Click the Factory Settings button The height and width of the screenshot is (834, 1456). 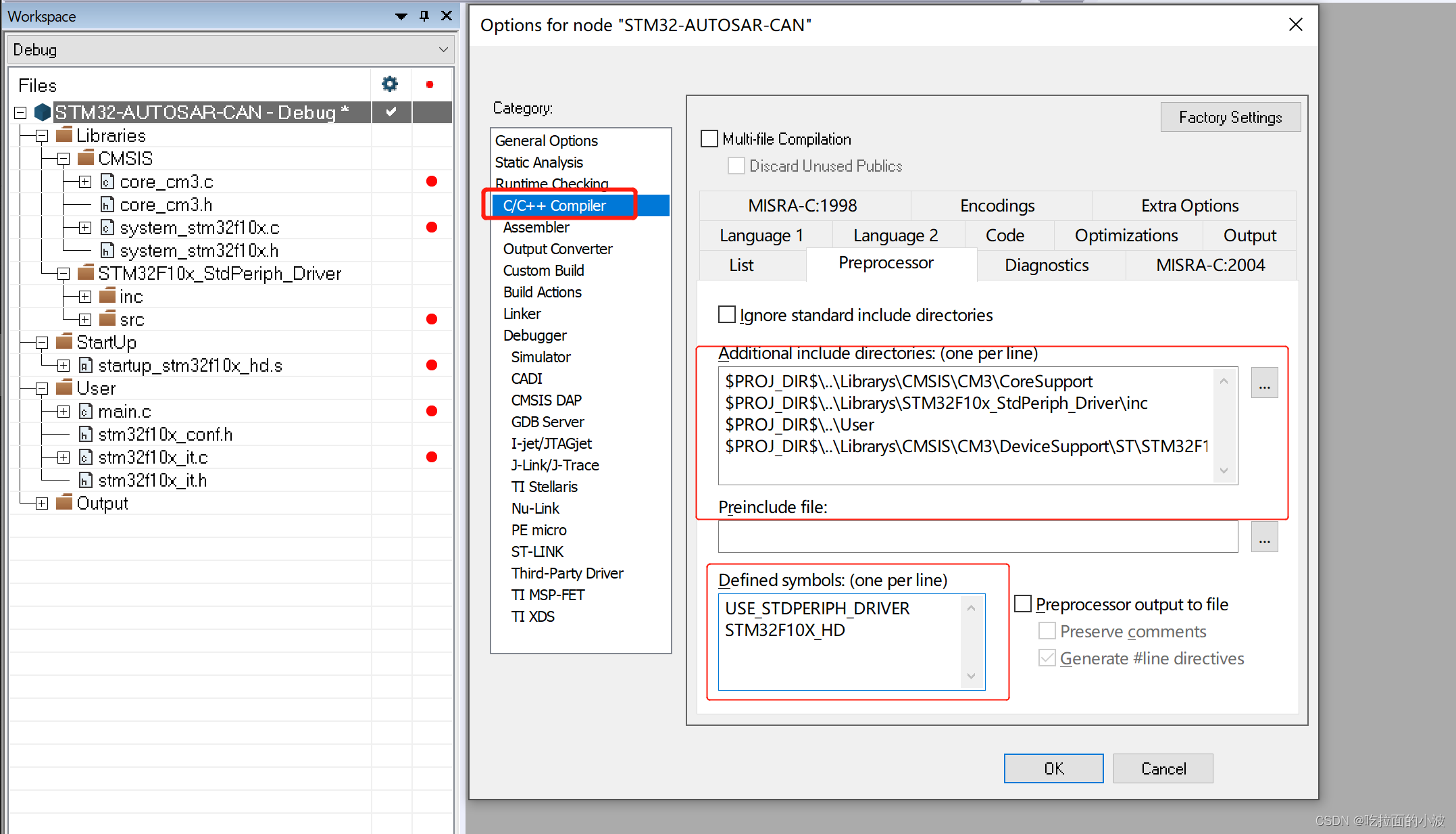point(1230,118)
